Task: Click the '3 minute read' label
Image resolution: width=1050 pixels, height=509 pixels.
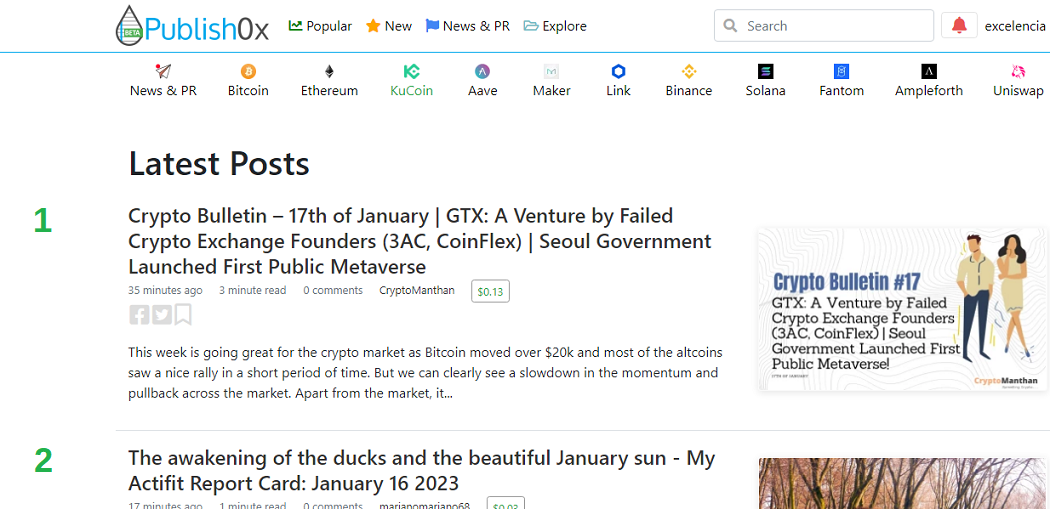Action: pyautogui.click(x=252, y=290)
